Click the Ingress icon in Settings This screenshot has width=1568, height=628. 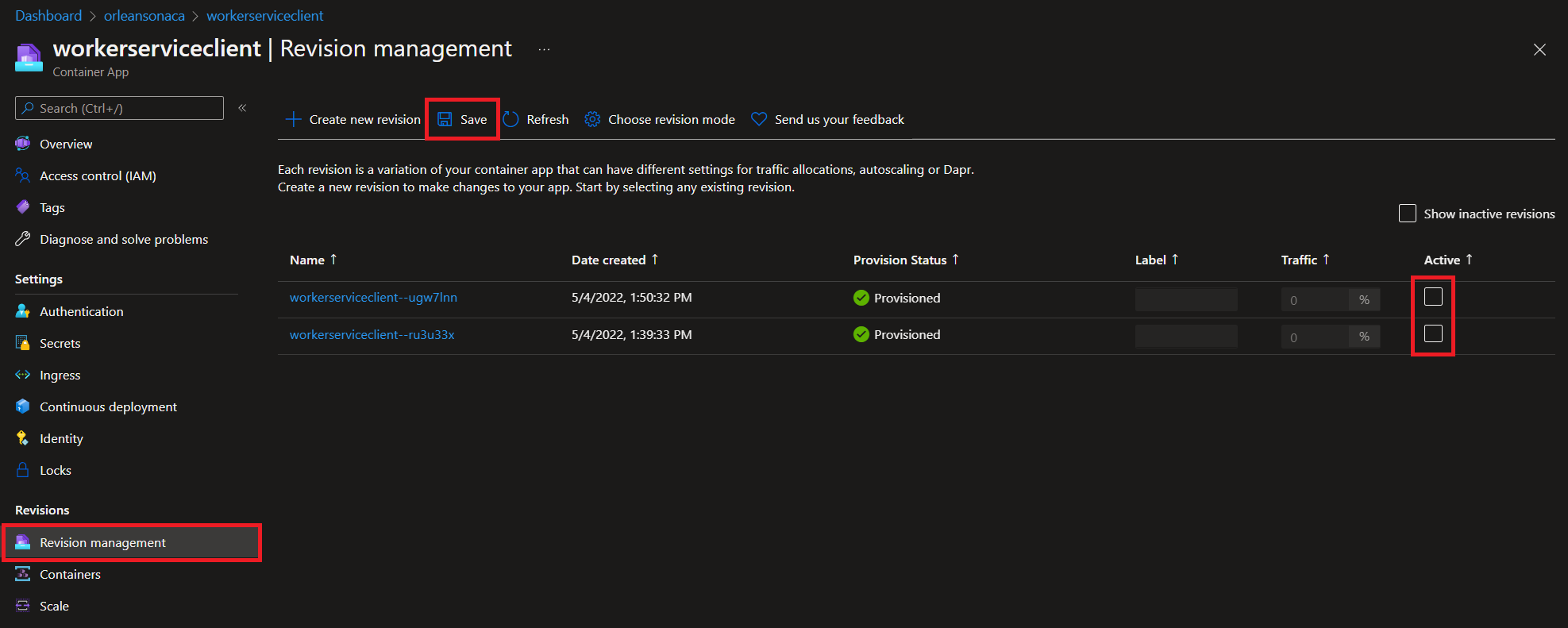23,375
